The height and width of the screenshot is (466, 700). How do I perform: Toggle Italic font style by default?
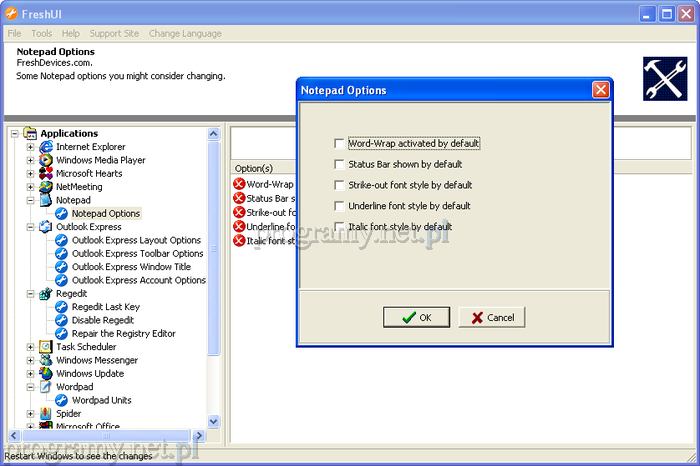[x=340, y=227]
